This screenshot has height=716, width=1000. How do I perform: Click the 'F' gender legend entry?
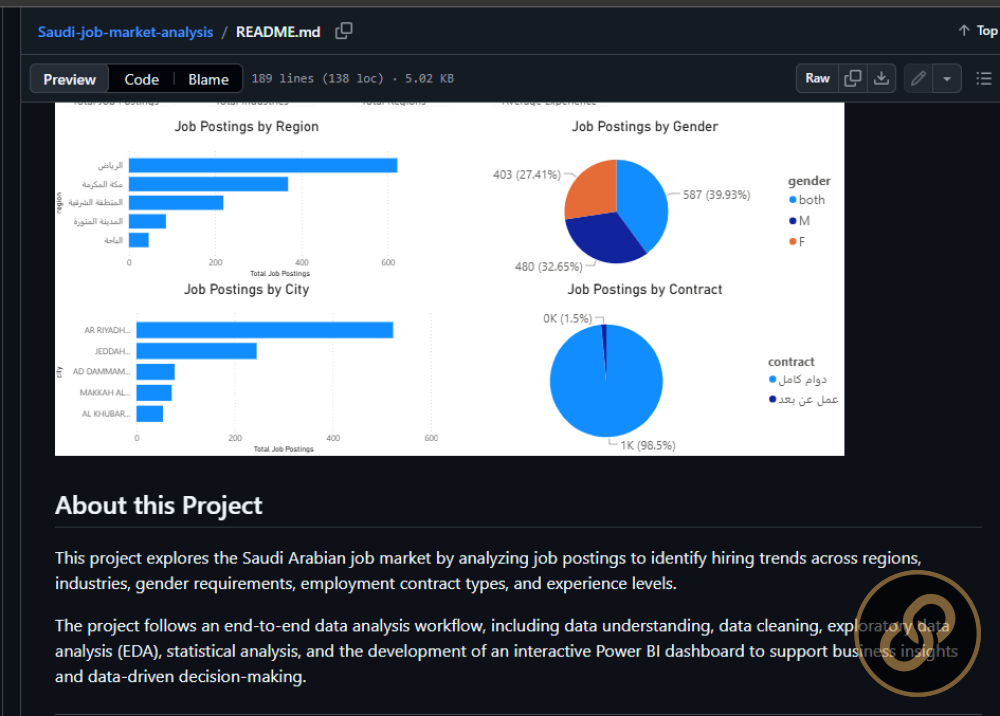(797, 242)
